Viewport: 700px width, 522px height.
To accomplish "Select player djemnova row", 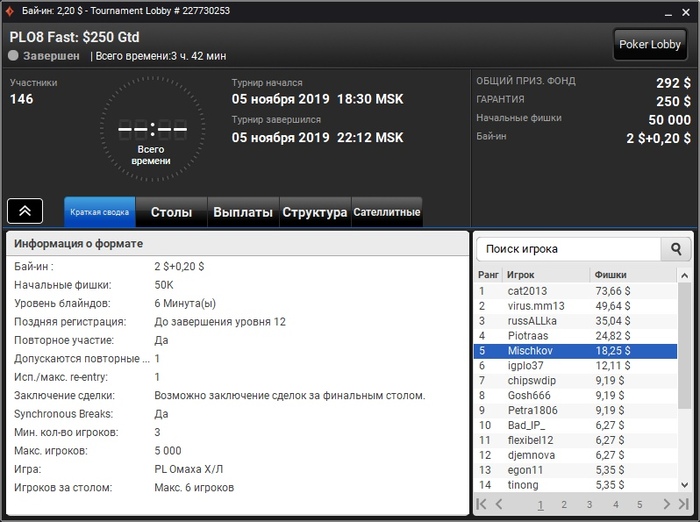I will click(x=575, y=455).
